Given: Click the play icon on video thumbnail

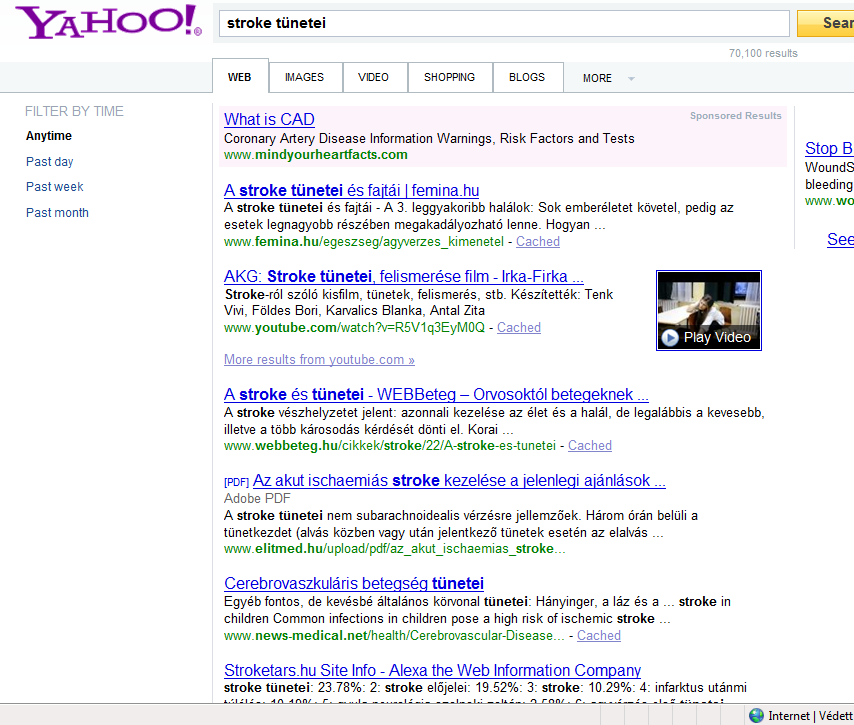Looking at the screenshot, I should tap(670, 338).
